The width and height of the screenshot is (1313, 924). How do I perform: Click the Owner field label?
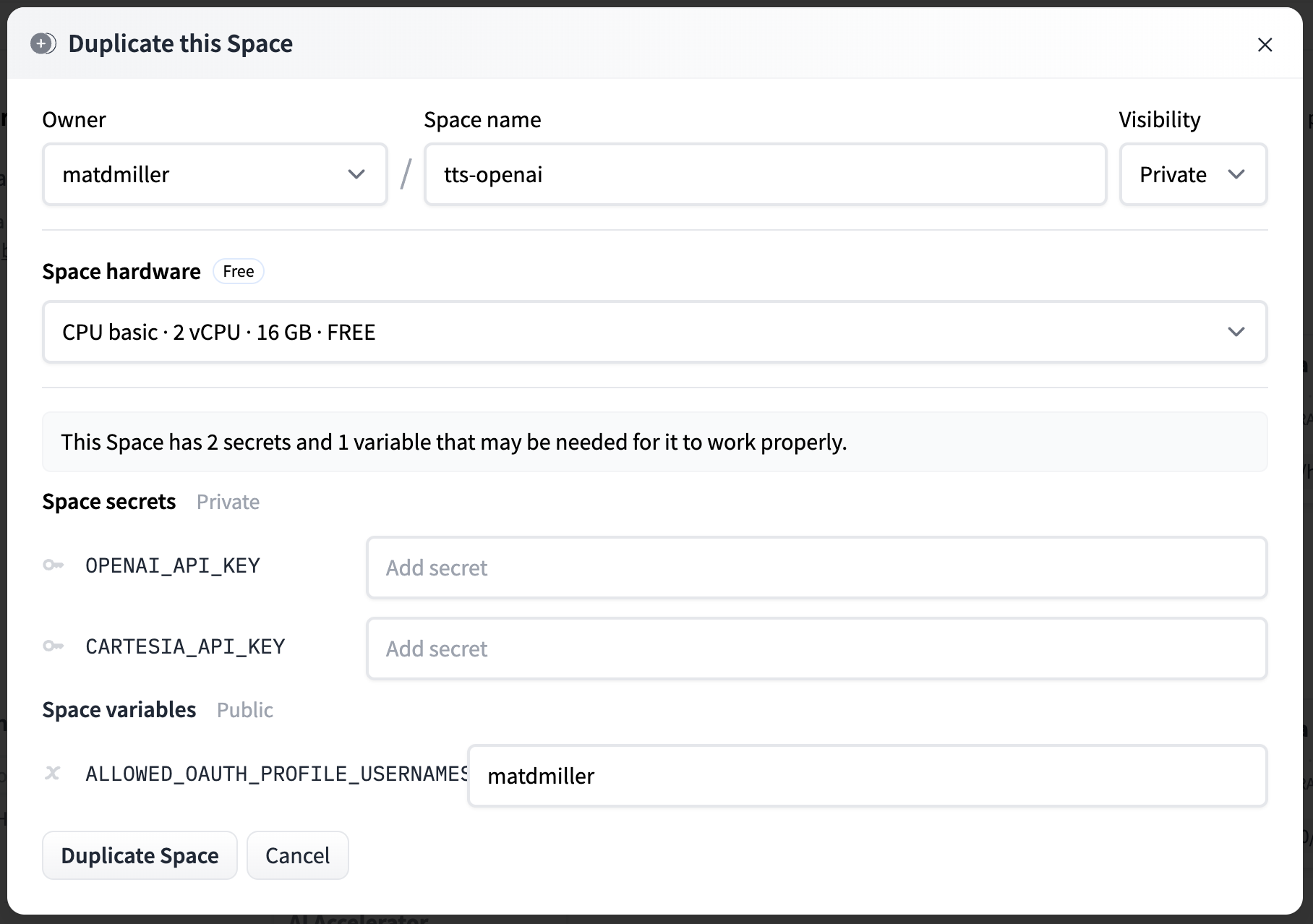point(74,119)
